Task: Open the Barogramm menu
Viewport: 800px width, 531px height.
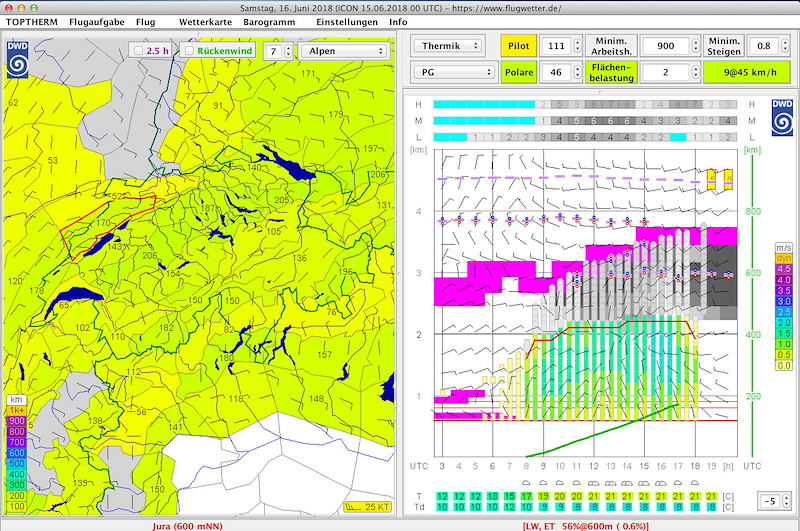Action: pyautogui.click(x=269, y=22)
